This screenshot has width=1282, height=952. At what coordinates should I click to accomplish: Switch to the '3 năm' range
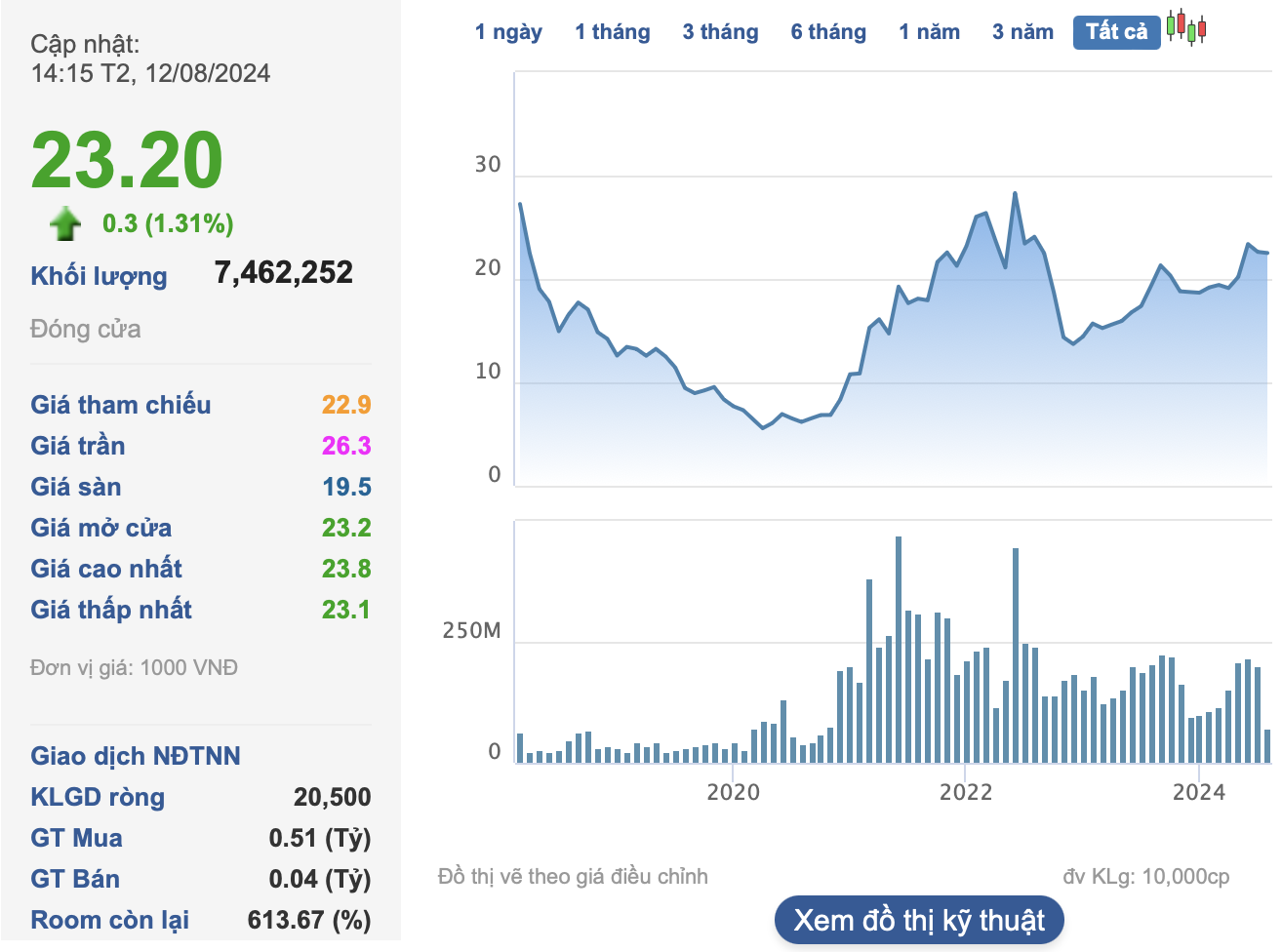[x=1022, y=32]
